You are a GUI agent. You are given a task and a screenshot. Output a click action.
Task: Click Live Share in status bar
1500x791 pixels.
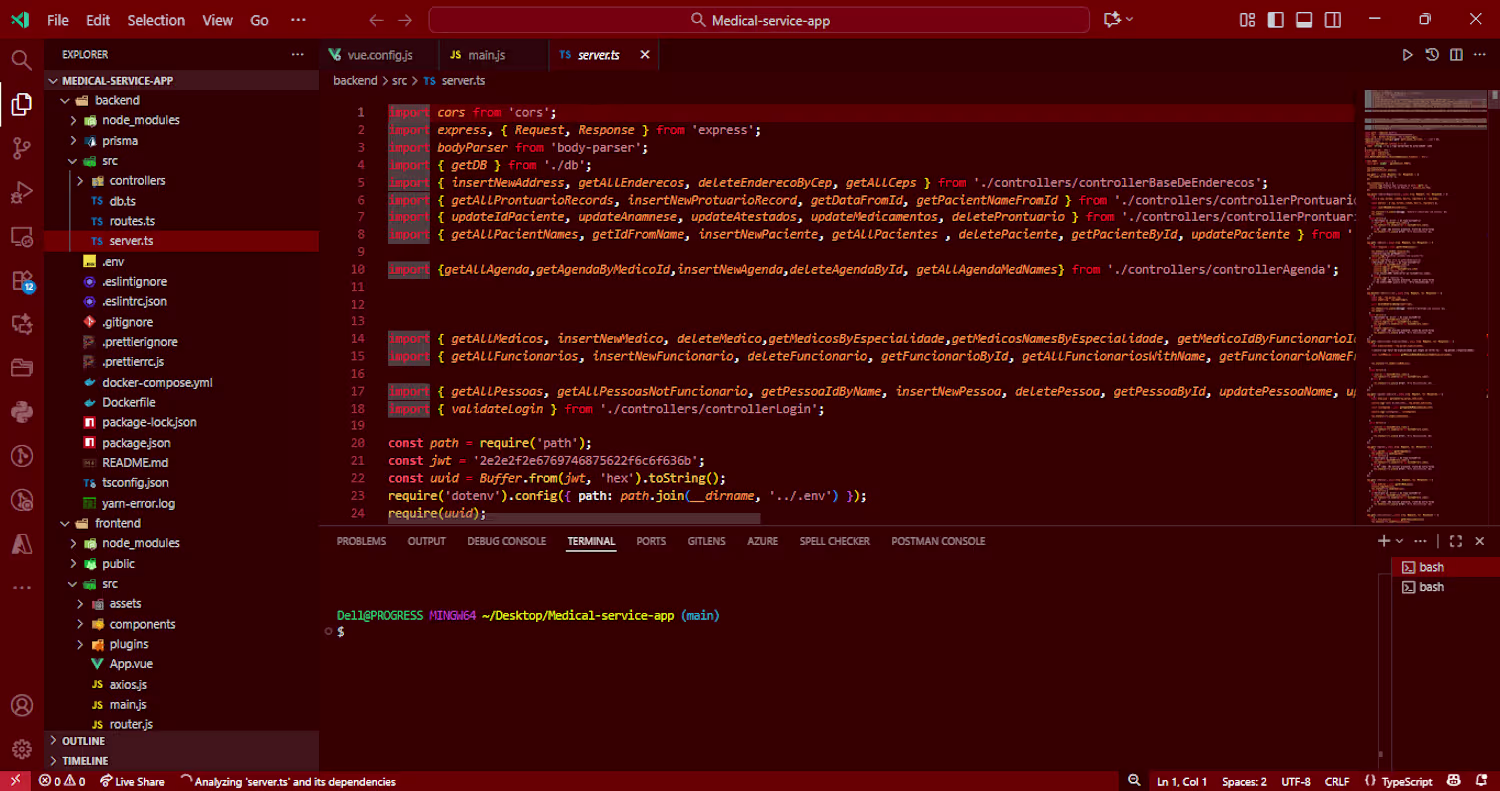[x=132, y=781]
